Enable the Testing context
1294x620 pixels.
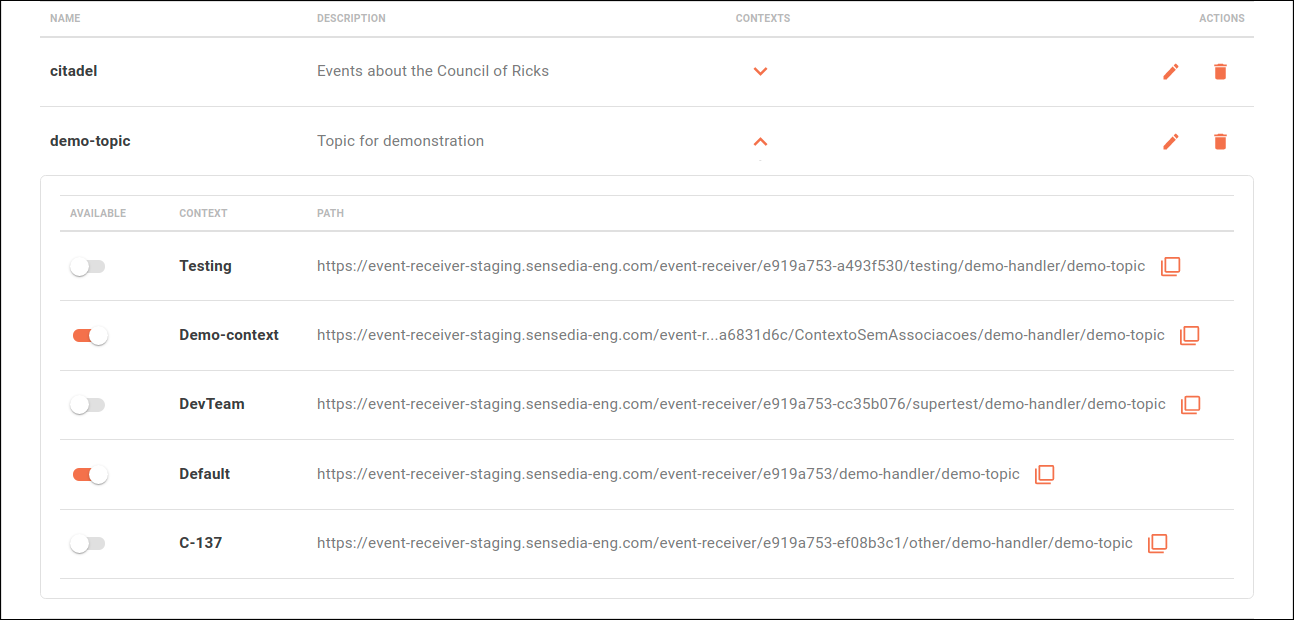pyautogui.click(x=87, y=266)
